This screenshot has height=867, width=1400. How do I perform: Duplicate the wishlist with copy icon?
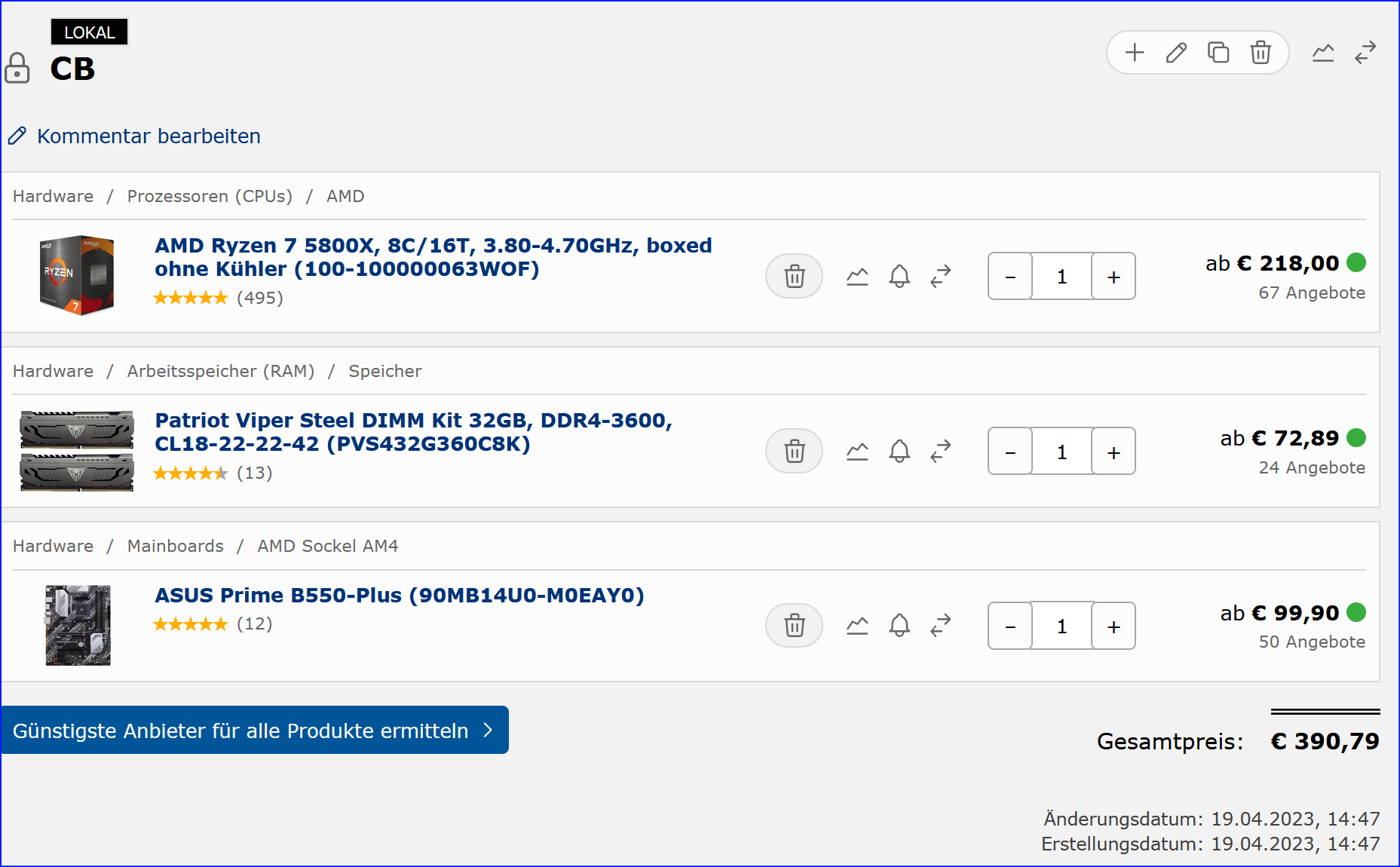point(1218,53)
